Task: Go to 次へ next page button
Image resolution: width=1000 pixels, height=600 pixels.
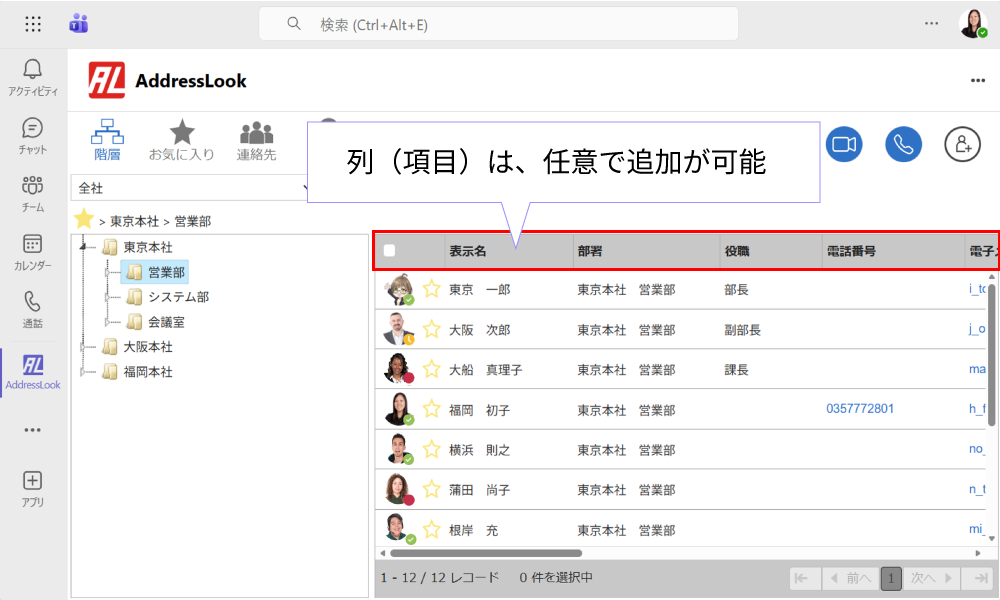Action: click(x=930, y=578)
